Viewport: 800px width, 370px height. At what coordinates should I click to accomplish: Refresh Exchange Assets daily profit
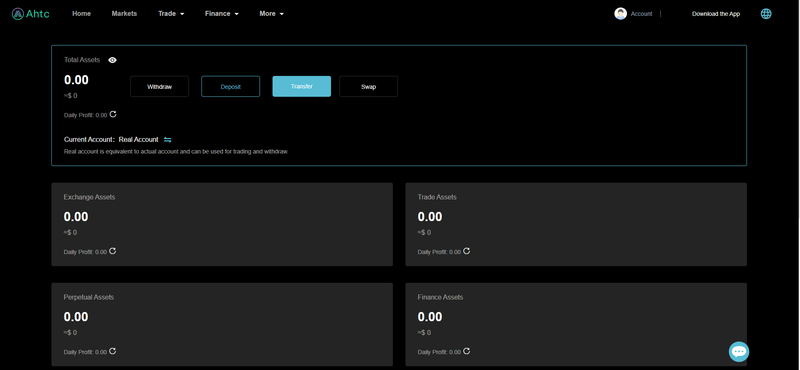click(113, 251)
